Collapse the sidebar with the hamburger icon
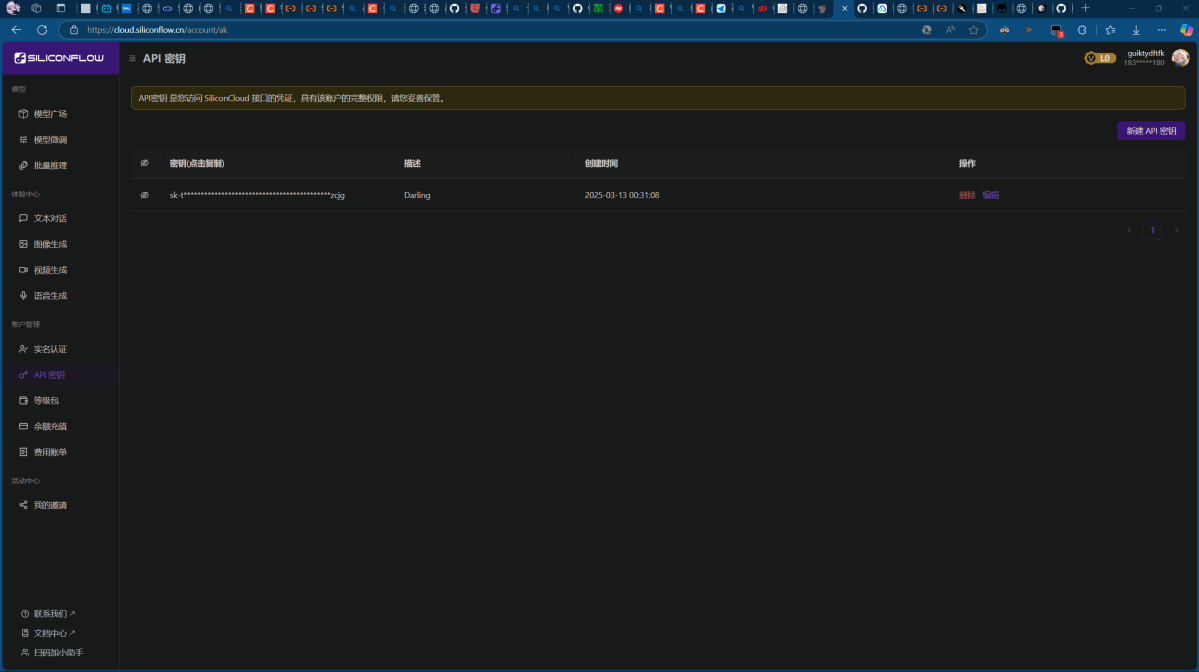The image size is (1199, 672). (x=132, y=59)
